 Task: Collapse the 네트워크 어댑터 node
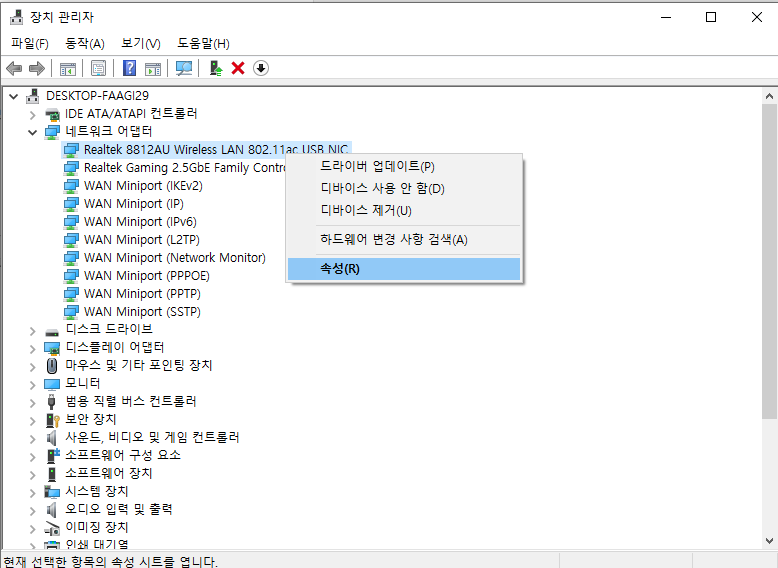(x=33, y=132)
